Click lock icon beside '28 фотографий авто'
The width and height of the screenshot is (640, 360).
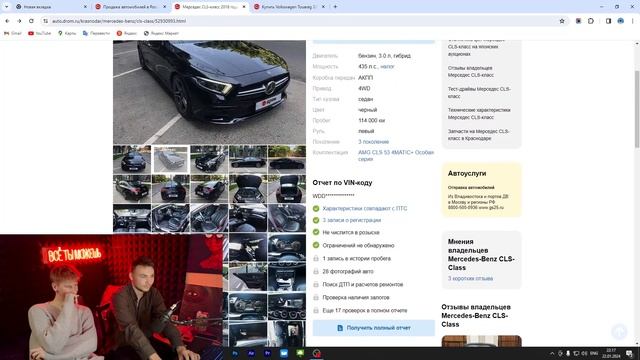click(x=316, y=271)
